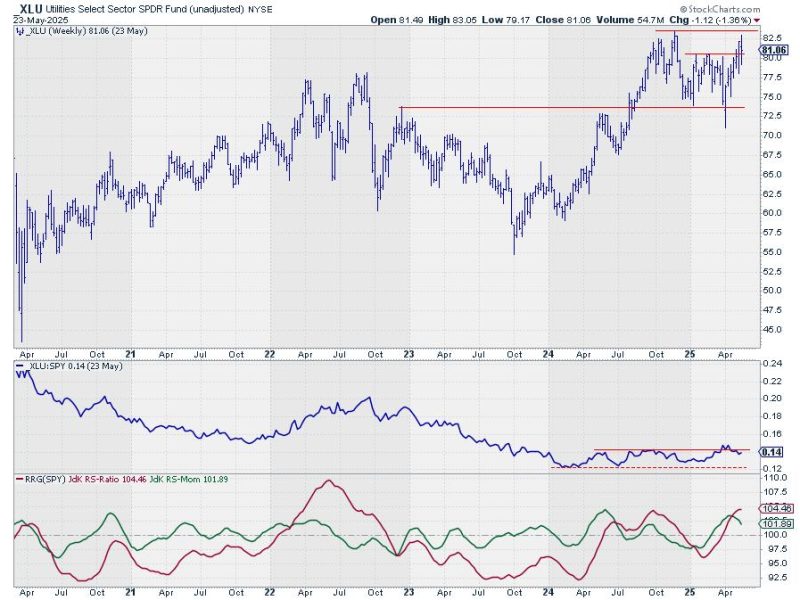Click the 101.89 RS-Mom value tag
This screenshot has height=600, width=800.
pyautogui.click(x=776, y=524)
